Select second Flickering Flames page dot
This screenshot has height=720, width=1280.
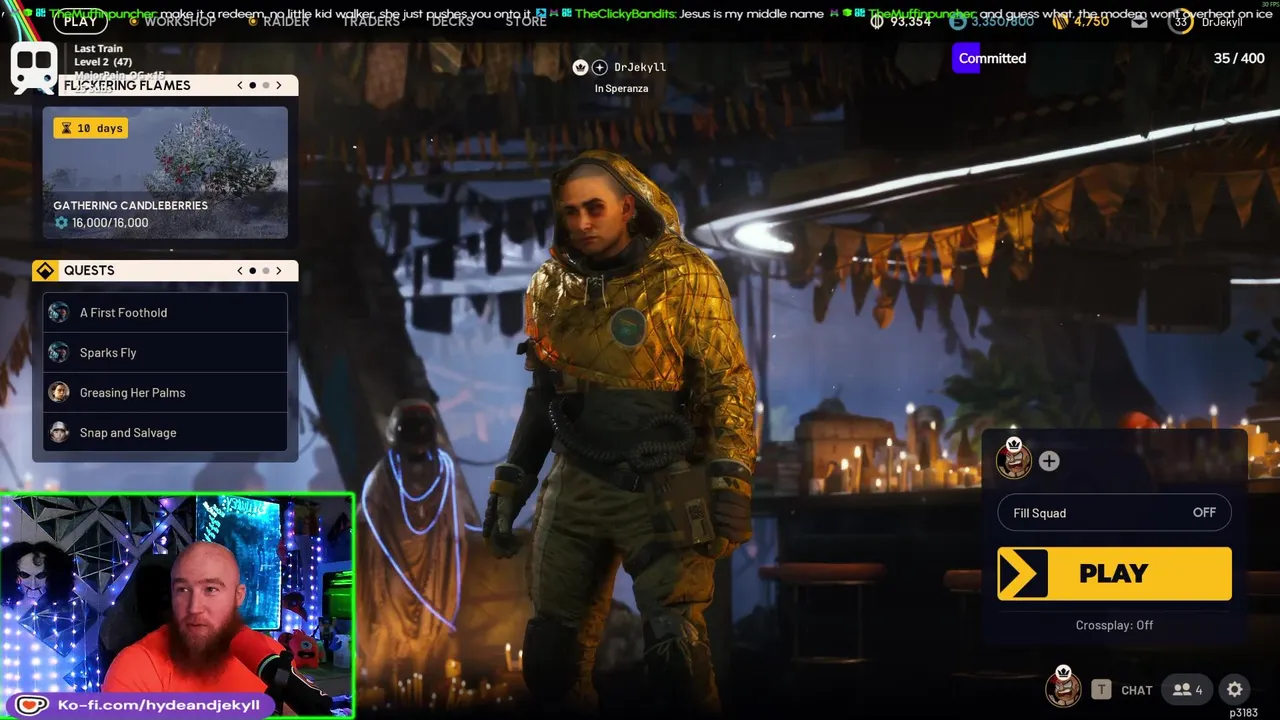[x=266, y=85]
